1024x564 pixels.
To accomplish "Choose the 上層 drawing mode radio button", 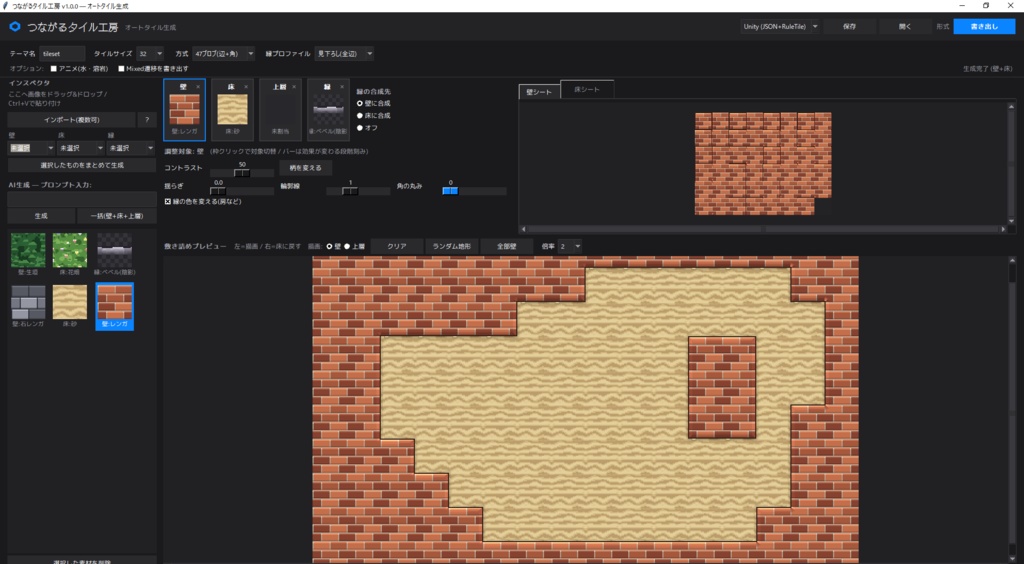I will [x=347, y=246].
